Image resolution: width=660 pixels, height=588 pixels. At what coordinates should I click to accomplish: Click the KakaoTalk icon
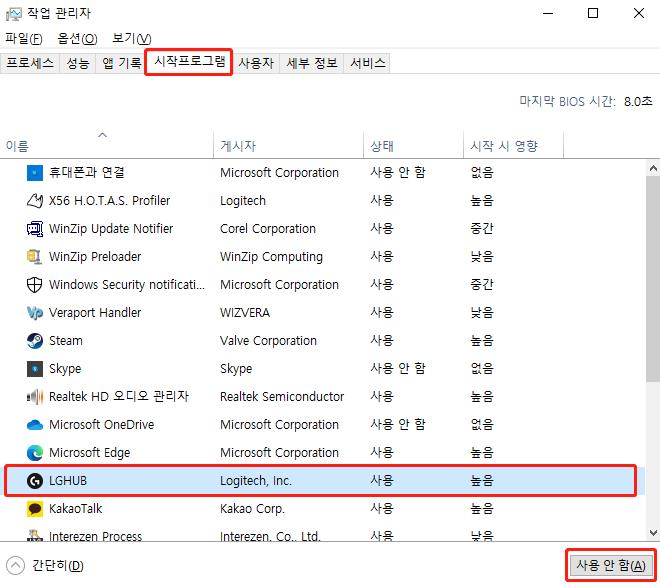click(35, 509)
